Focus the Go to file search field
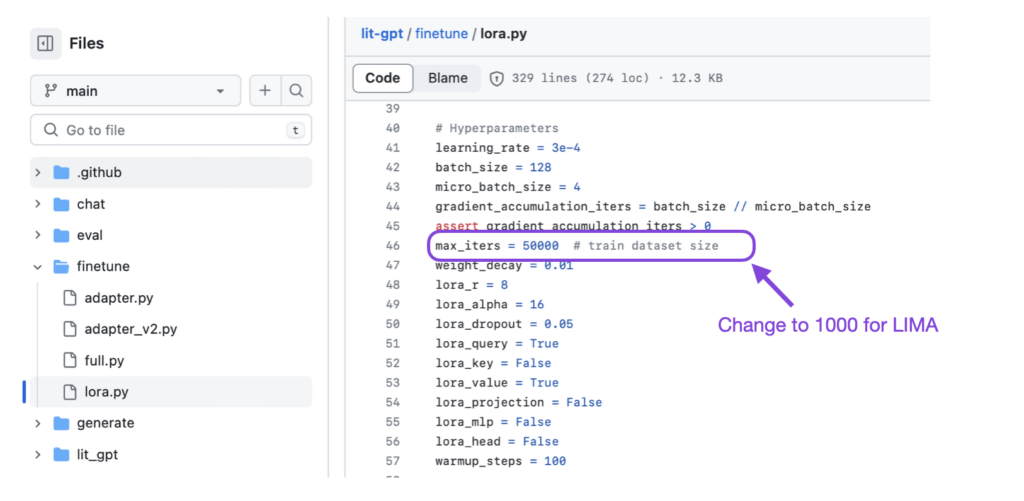Screen dimensions: 1024x501 click(171, 130)
